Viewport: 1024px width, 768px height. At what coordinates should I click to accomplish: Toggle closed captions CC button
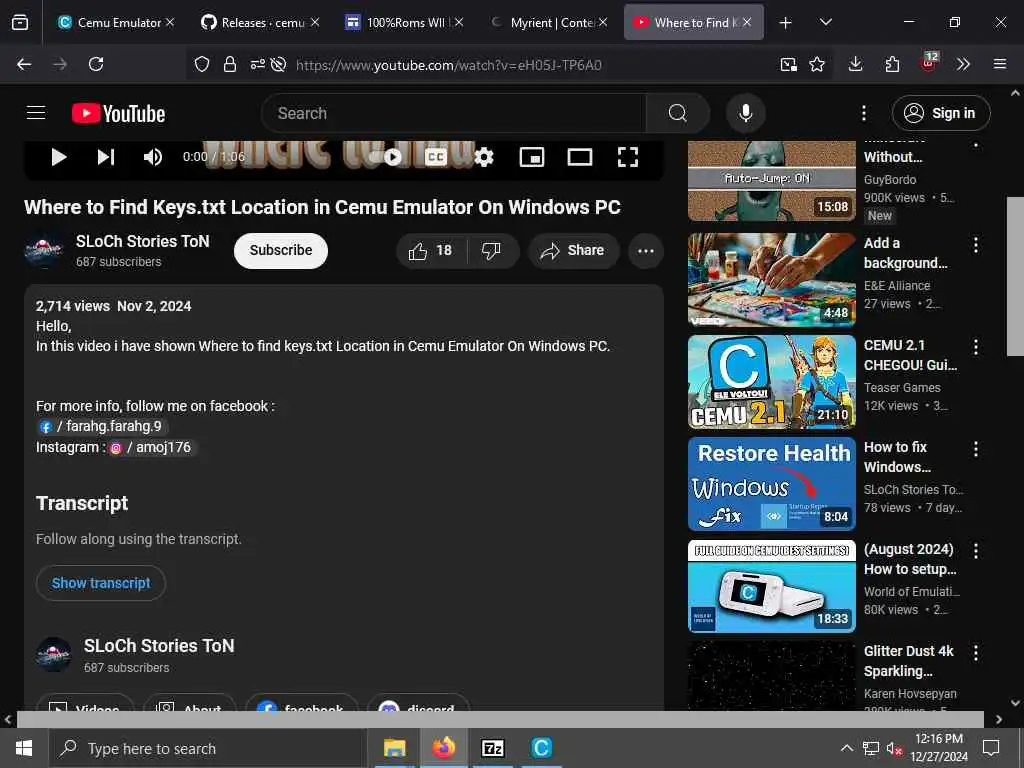(436, 157)
